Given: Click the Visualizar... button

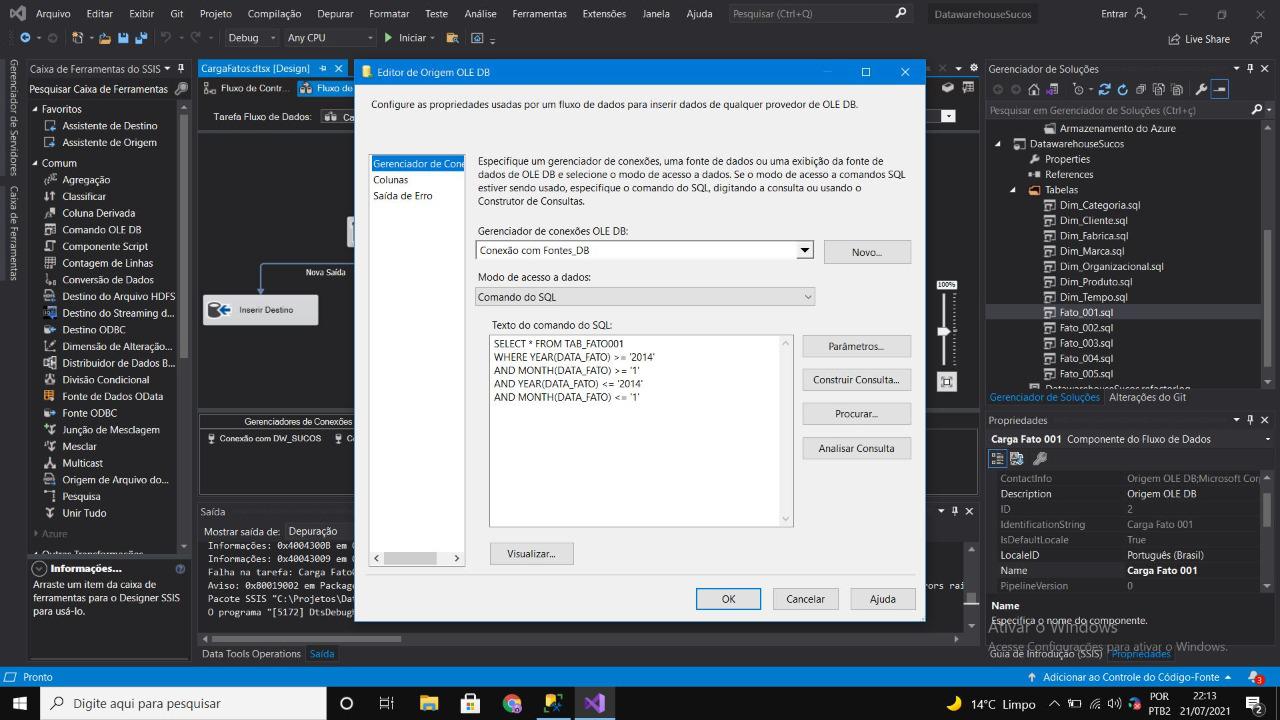Looking at the screenshot, I should [x=531, y=553].
